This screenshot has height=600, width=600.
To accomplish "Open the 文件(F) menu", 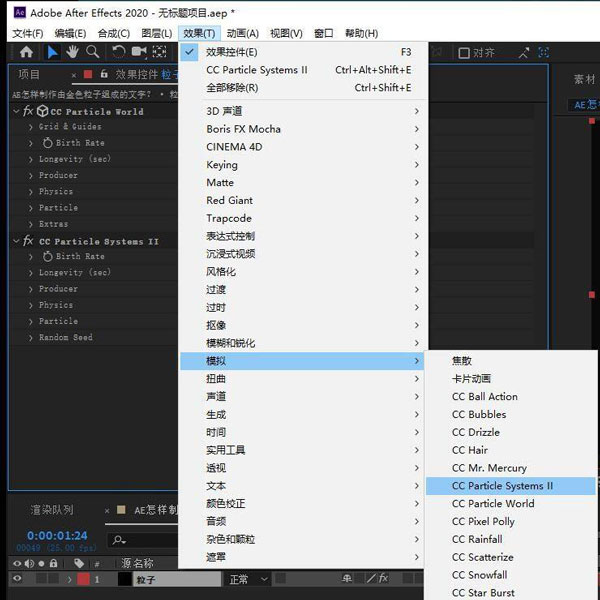I will (28, 34).
